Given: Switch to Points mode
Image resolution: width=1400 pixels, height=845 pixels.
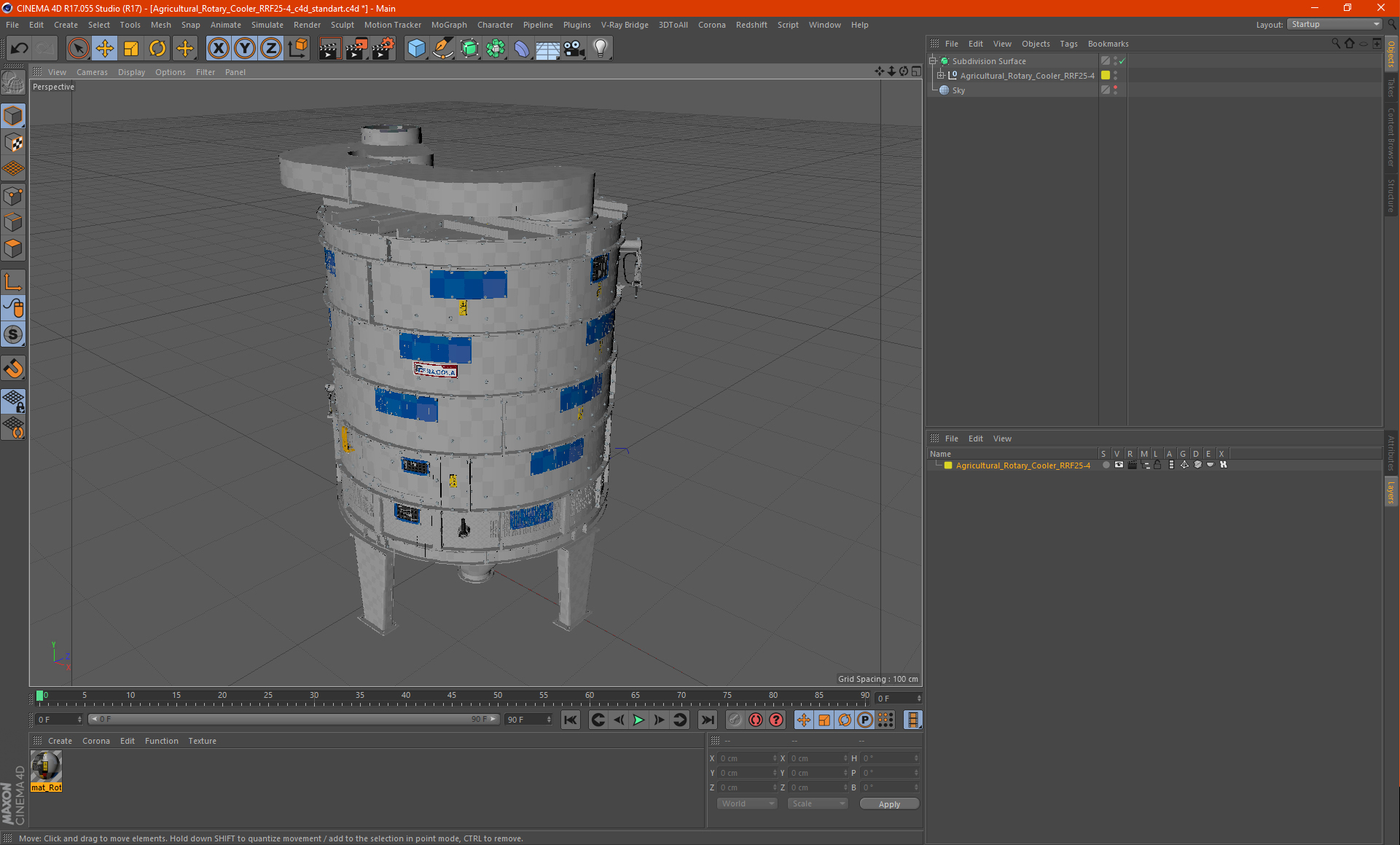Looking at the screenshot, I should pos(14,196).
